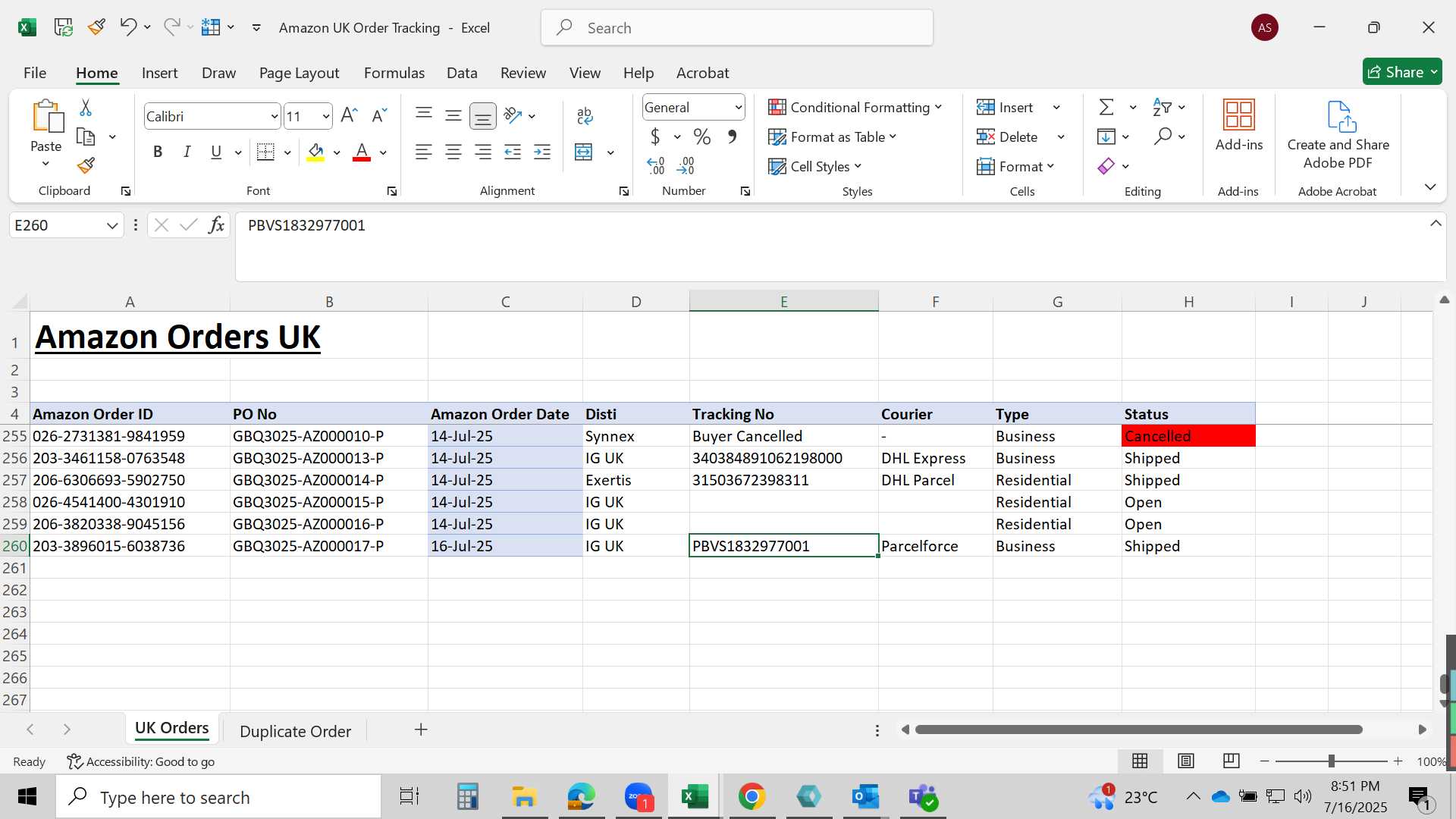Apply Percent Style format

pos(702,136)
